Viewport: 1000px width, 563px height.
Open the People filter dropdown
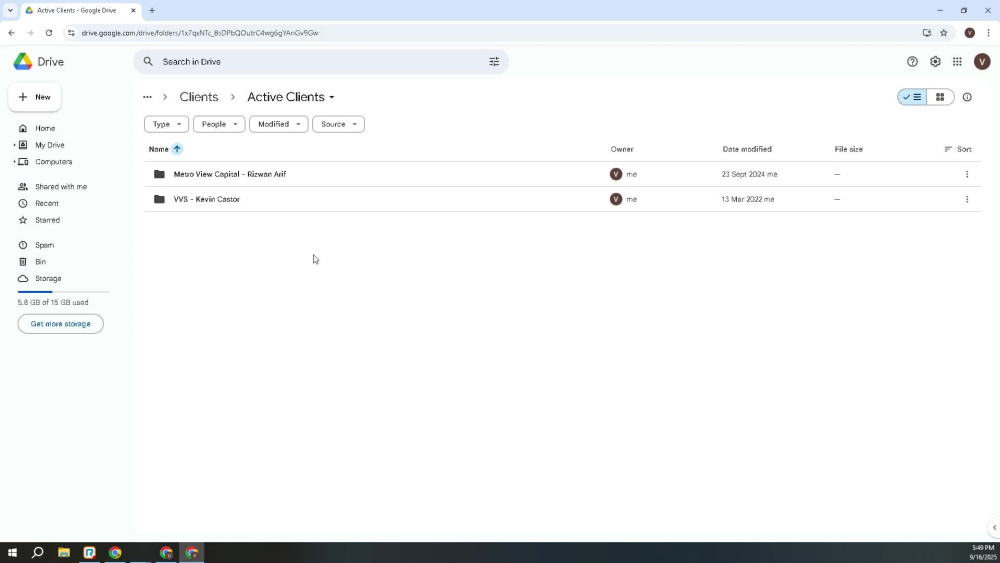(219, 124)
